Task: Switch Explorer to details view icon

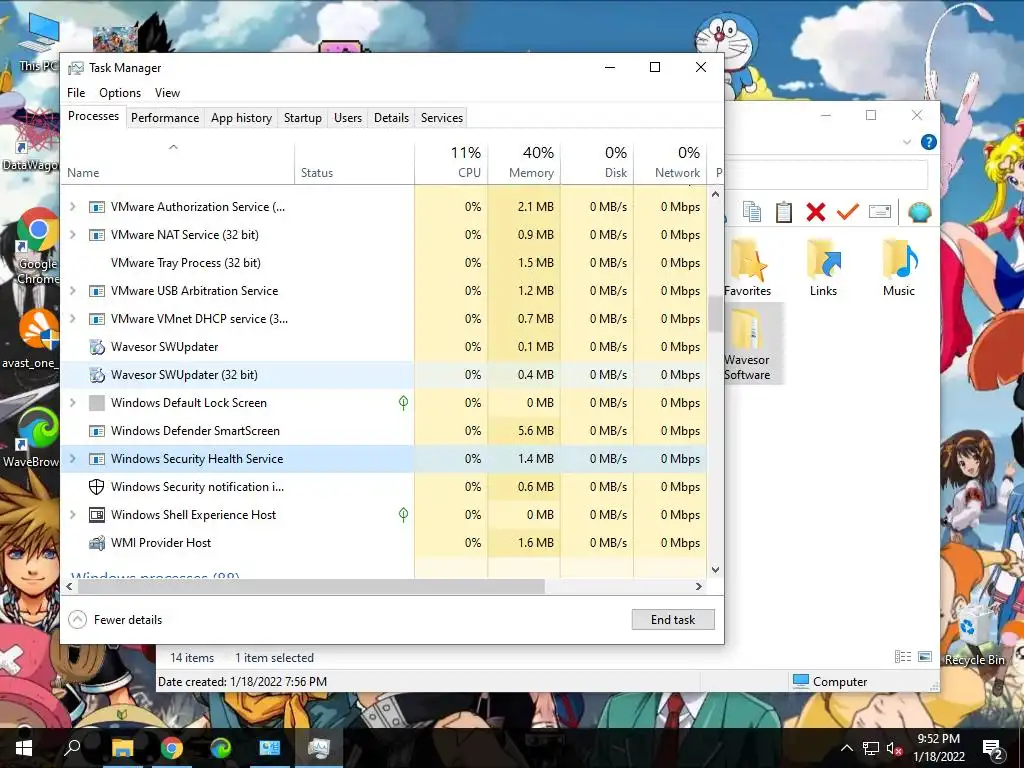Action: 903,656
